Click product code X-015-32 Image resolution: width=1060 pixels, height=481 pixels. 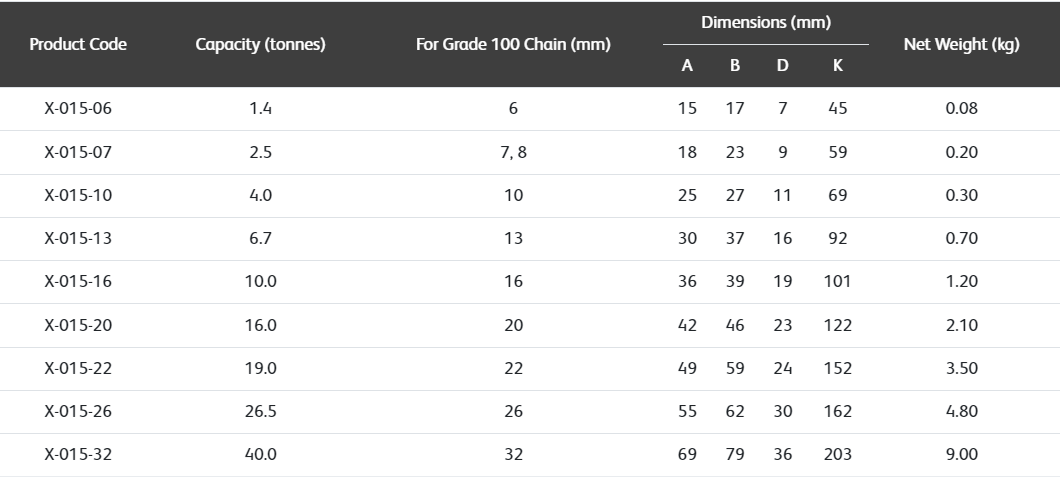click(78, 454)
